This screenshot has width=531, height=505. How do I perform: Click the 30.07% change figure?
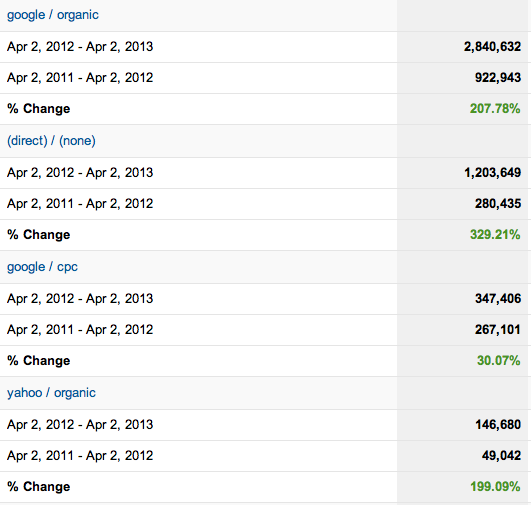click(498, 361)
